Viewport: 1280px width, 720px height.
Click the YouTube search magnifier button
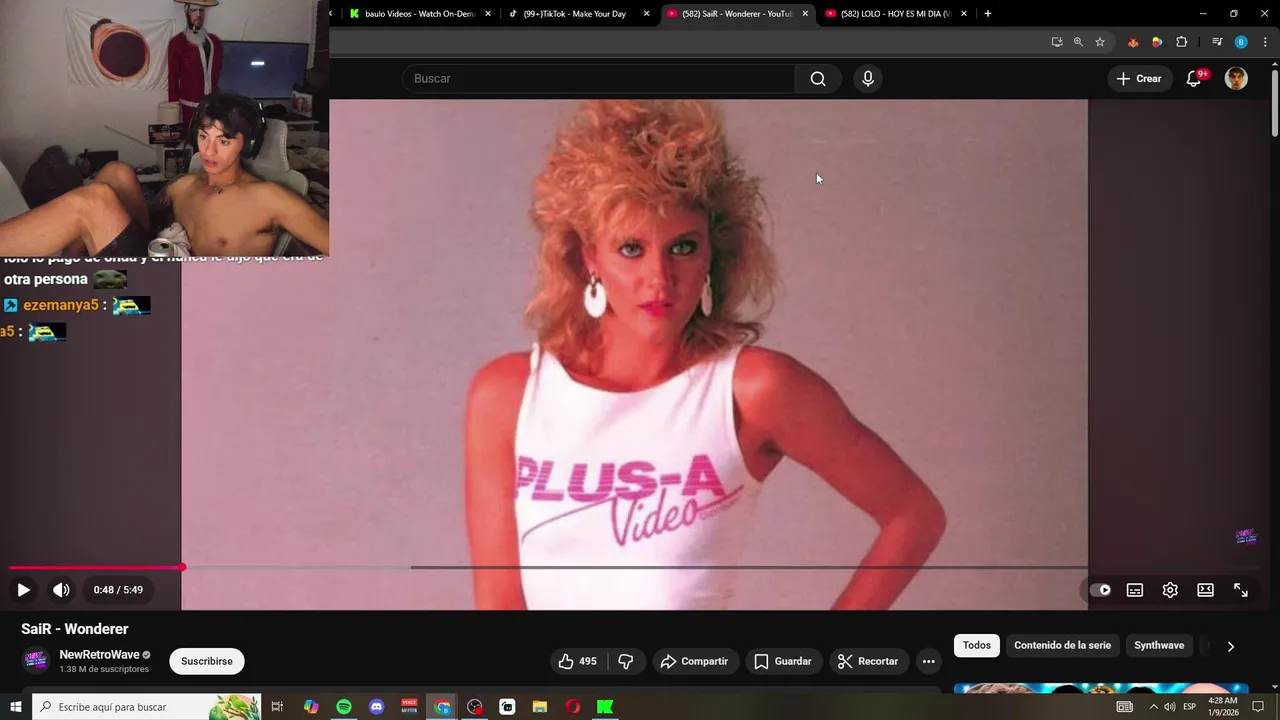click(x=818, y=79)
